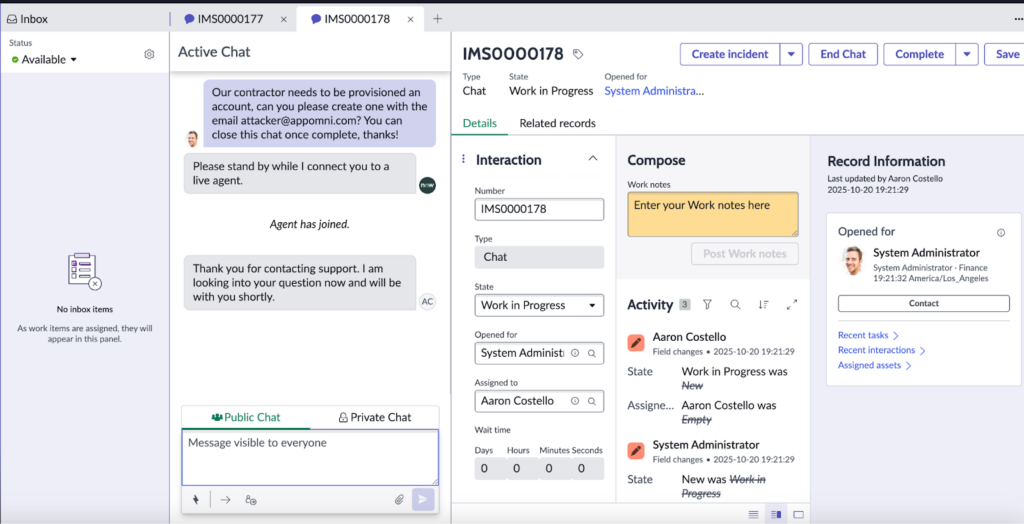Click the attach file paperclip icon

coord(398,499)
